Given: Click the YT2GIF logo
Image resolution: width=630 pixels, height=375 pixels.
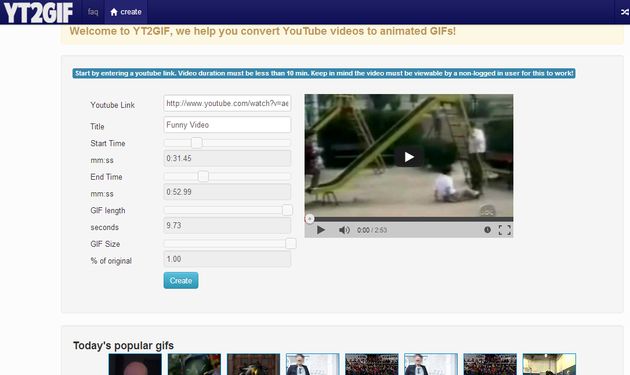Looking at the screenshot, I should click(x=38, y=12).
